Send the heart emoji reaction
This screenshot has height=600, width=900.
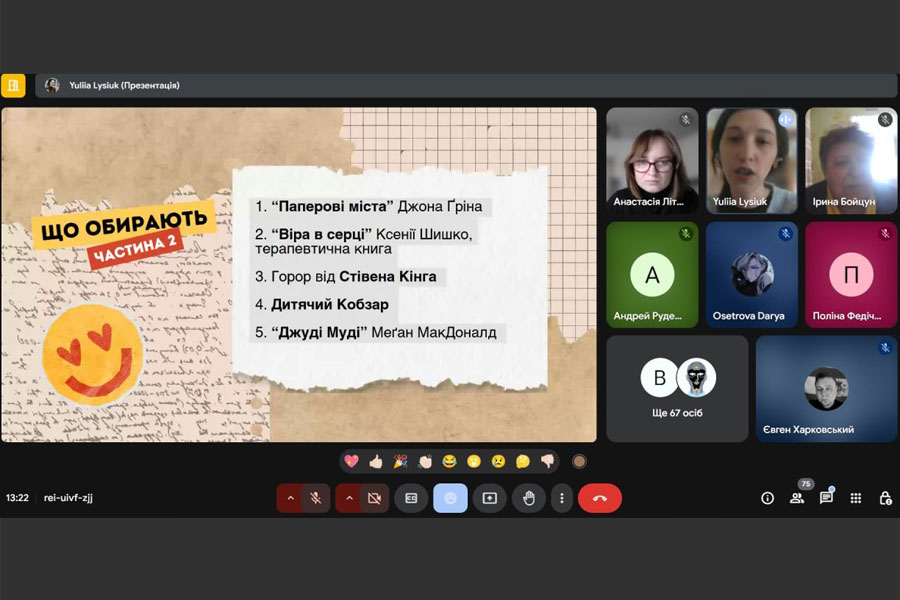click(351, 461)
